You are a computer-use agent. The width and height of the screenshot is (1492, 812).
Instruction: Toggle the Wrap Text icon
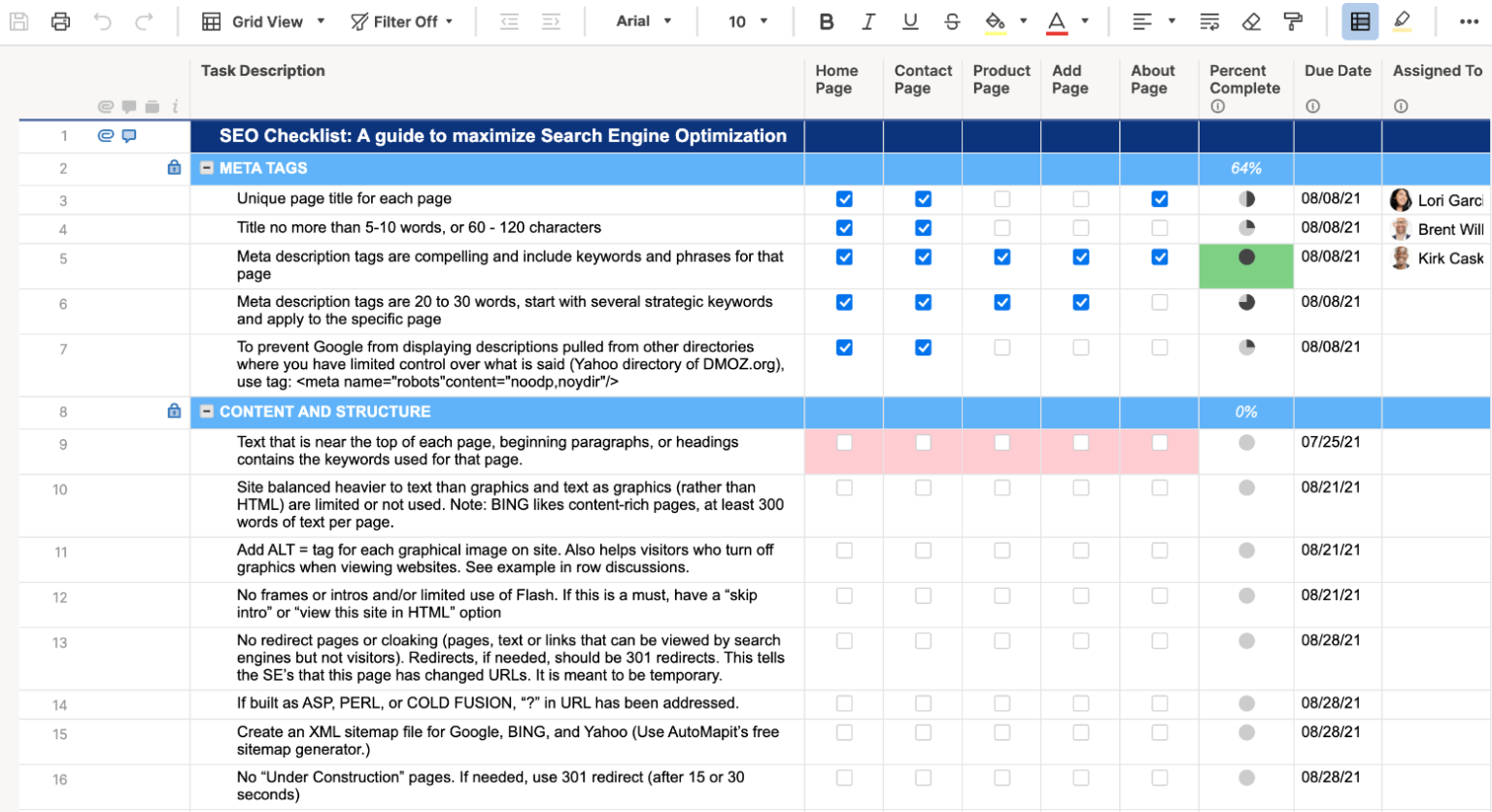click(x=1207, y=20)
